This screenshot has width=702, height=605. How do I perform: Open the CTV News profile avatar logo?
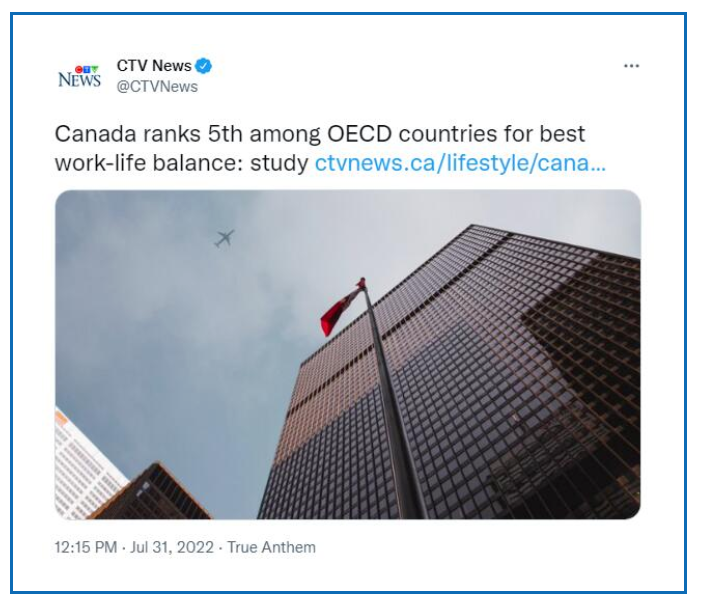(79, 76)
